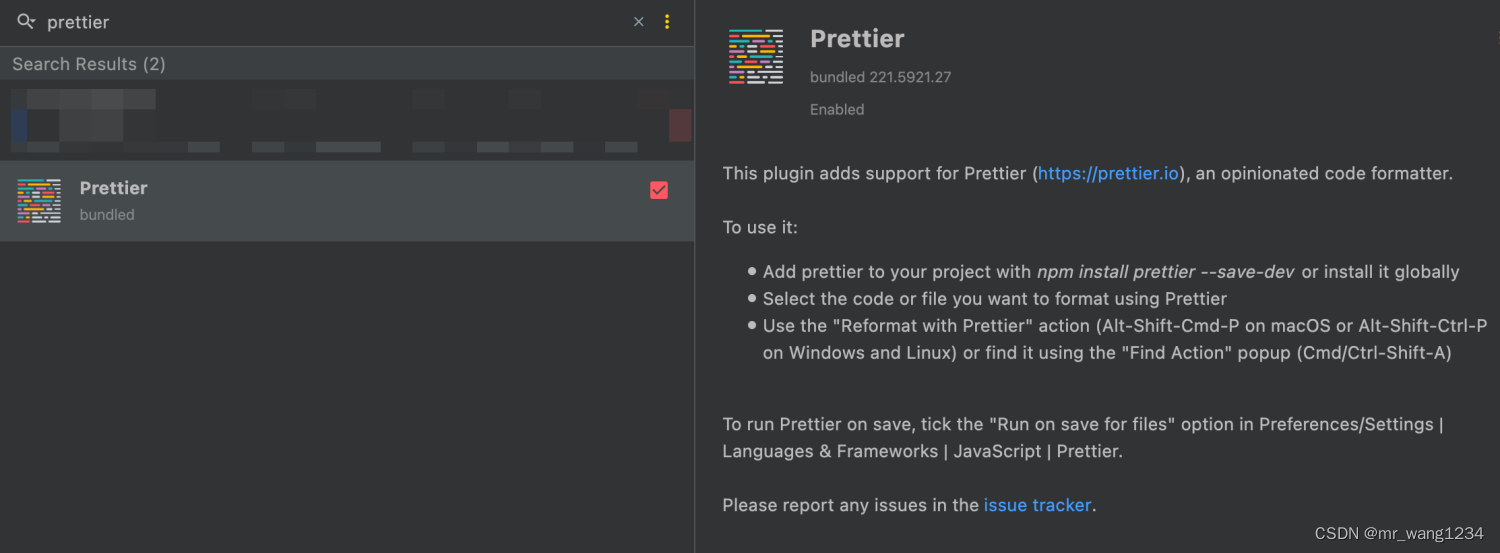
Task: Select the Prettier plugin name in list
Action: click(x=114, y=188)
